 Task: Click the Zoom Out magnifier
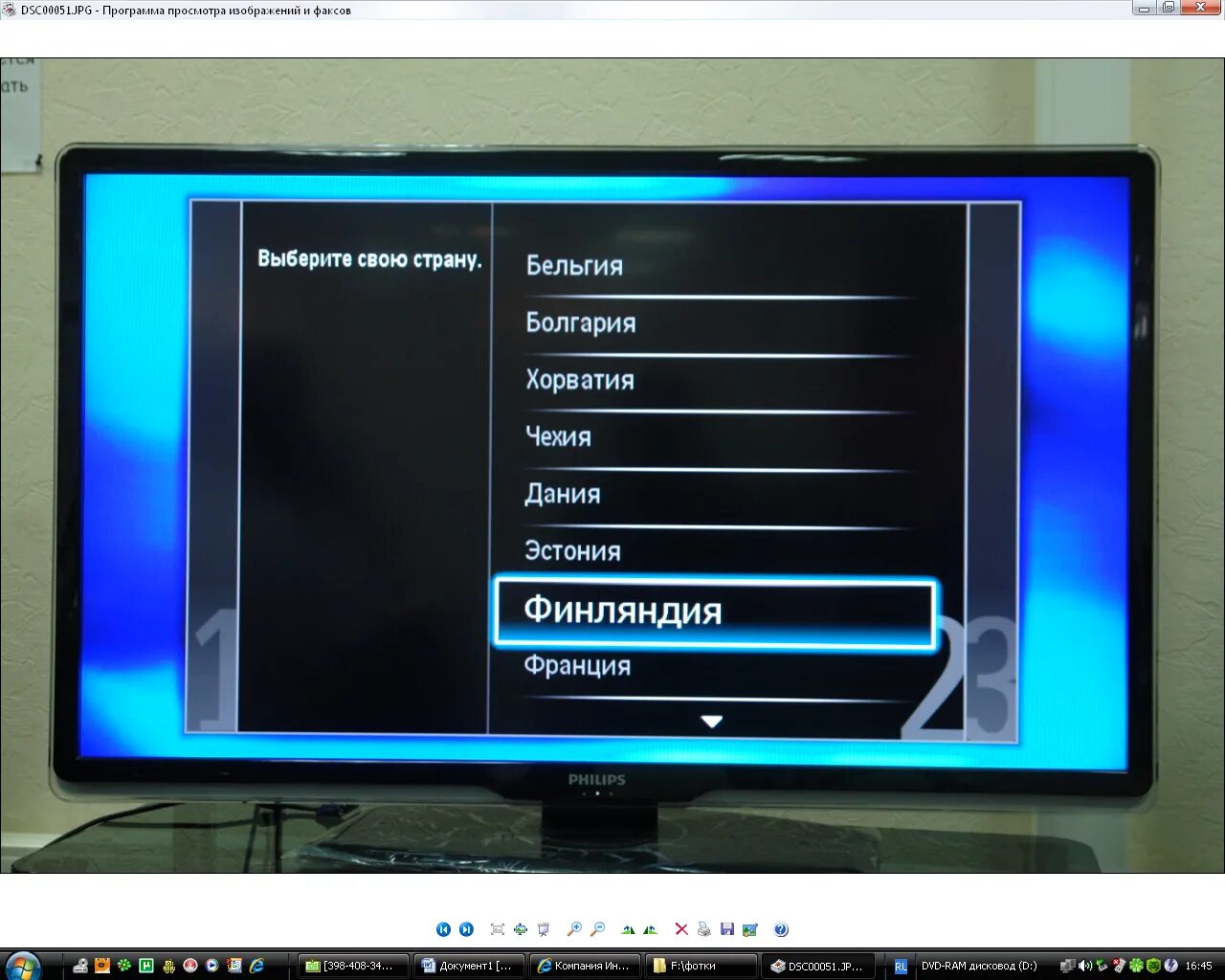tap(597, 929)
